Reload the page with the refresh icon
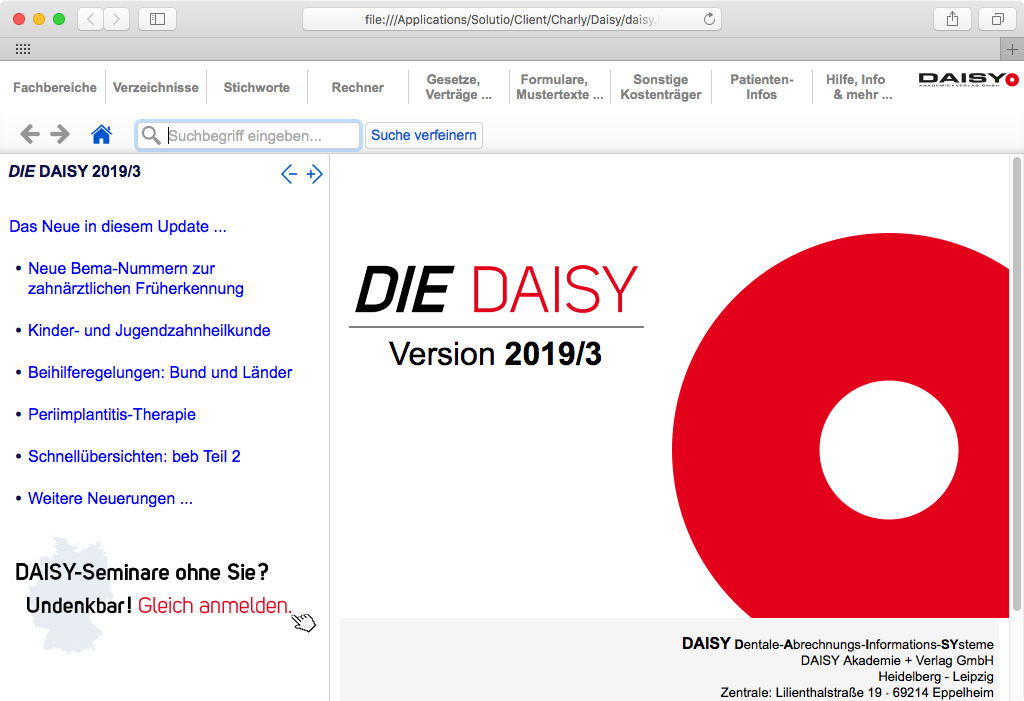 [709, 19]
